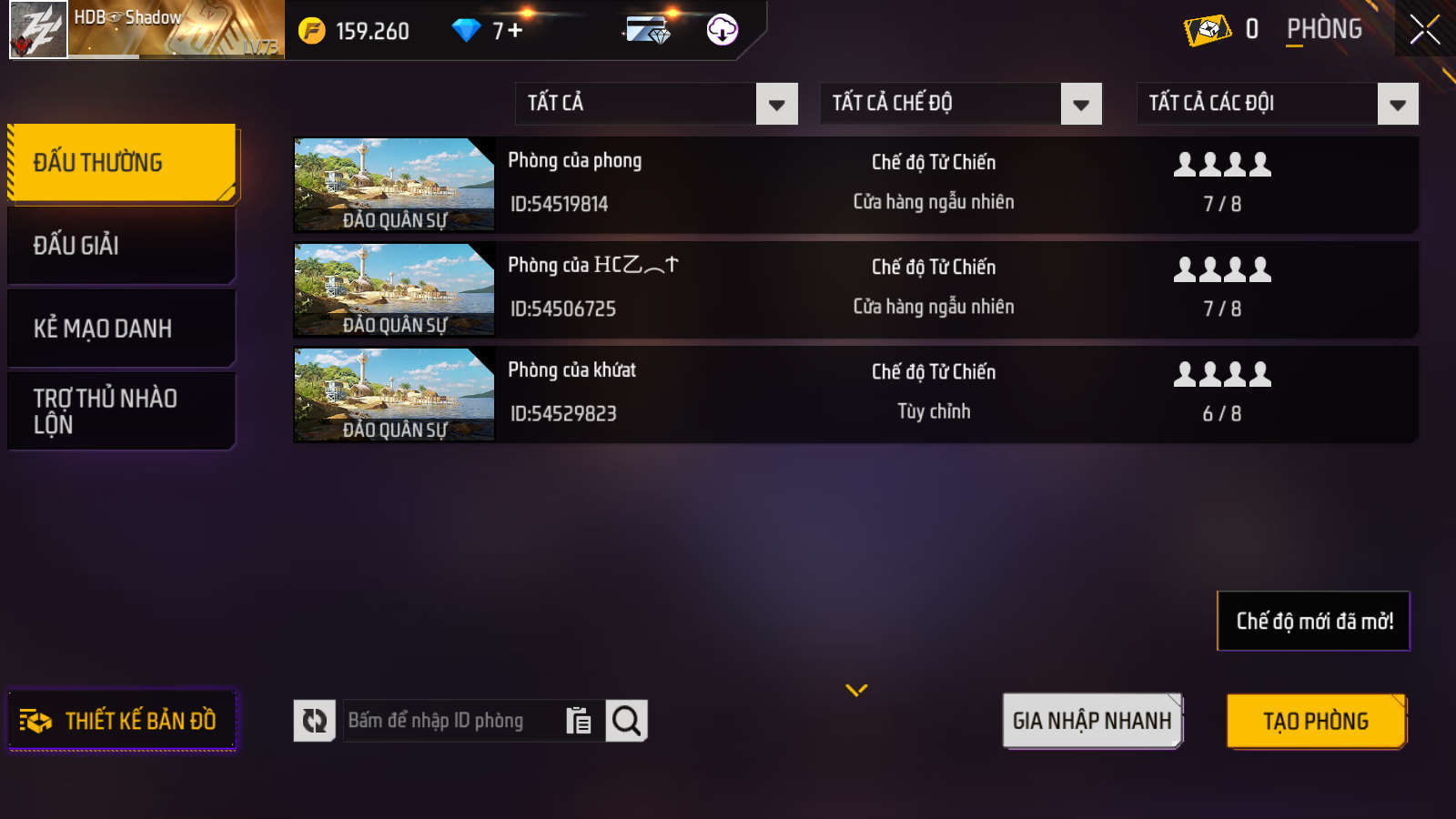Click the room ticket icon
Screen dimensions: 1456x819
click(1208, 30)
